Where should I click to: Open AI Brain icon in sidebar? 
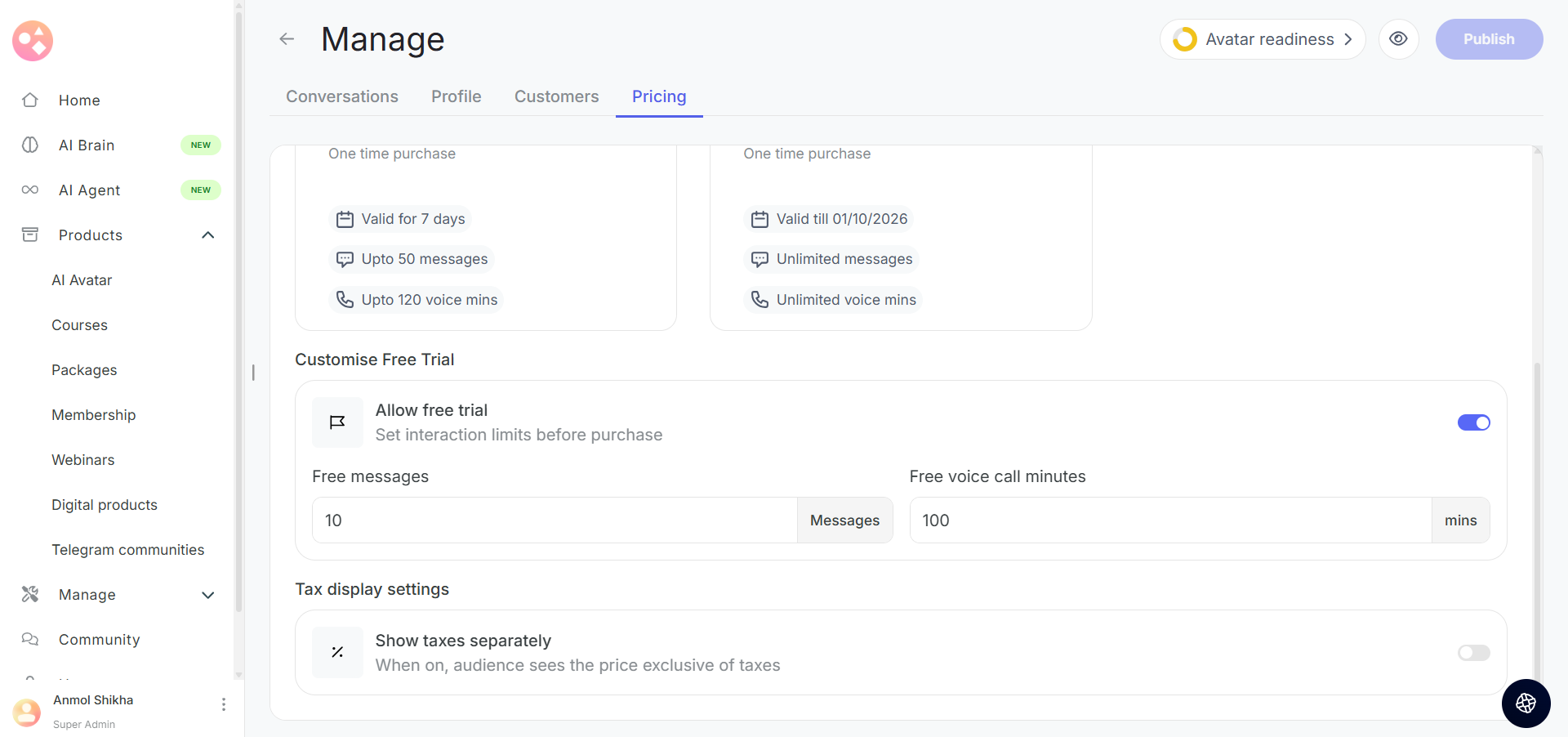click(x=30, y=145)
